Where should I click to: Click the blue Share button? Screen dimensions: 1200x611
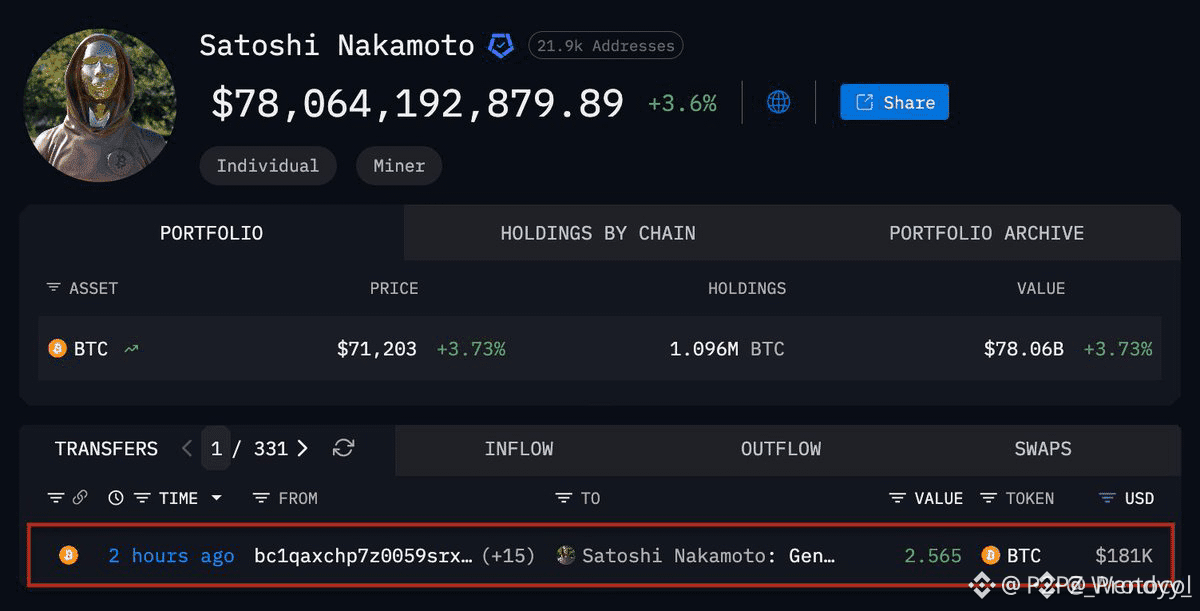894,102
